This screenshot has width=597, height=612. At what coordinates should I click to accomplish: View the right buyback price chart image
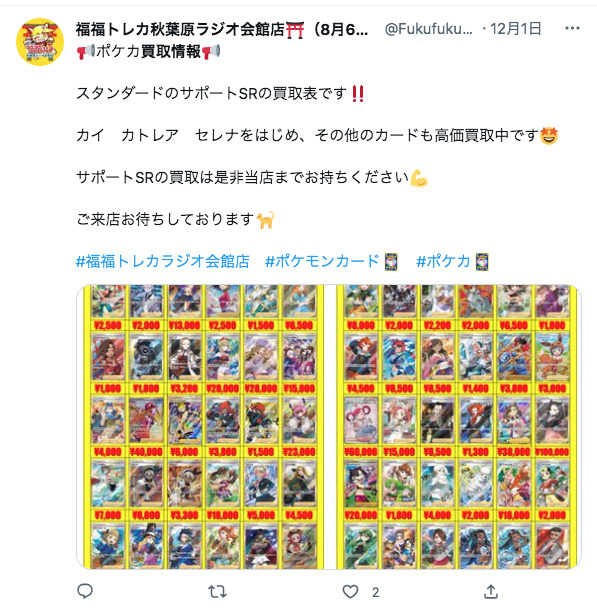click(x=458, y=426)
